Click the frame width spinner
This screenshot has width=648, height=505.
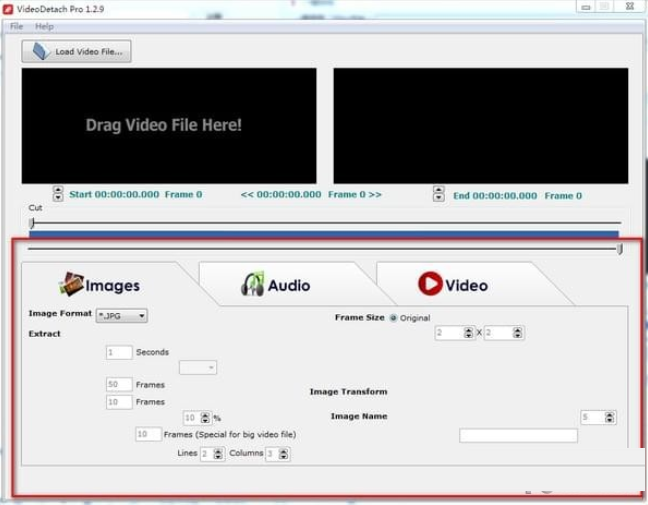tap(454, 333)
